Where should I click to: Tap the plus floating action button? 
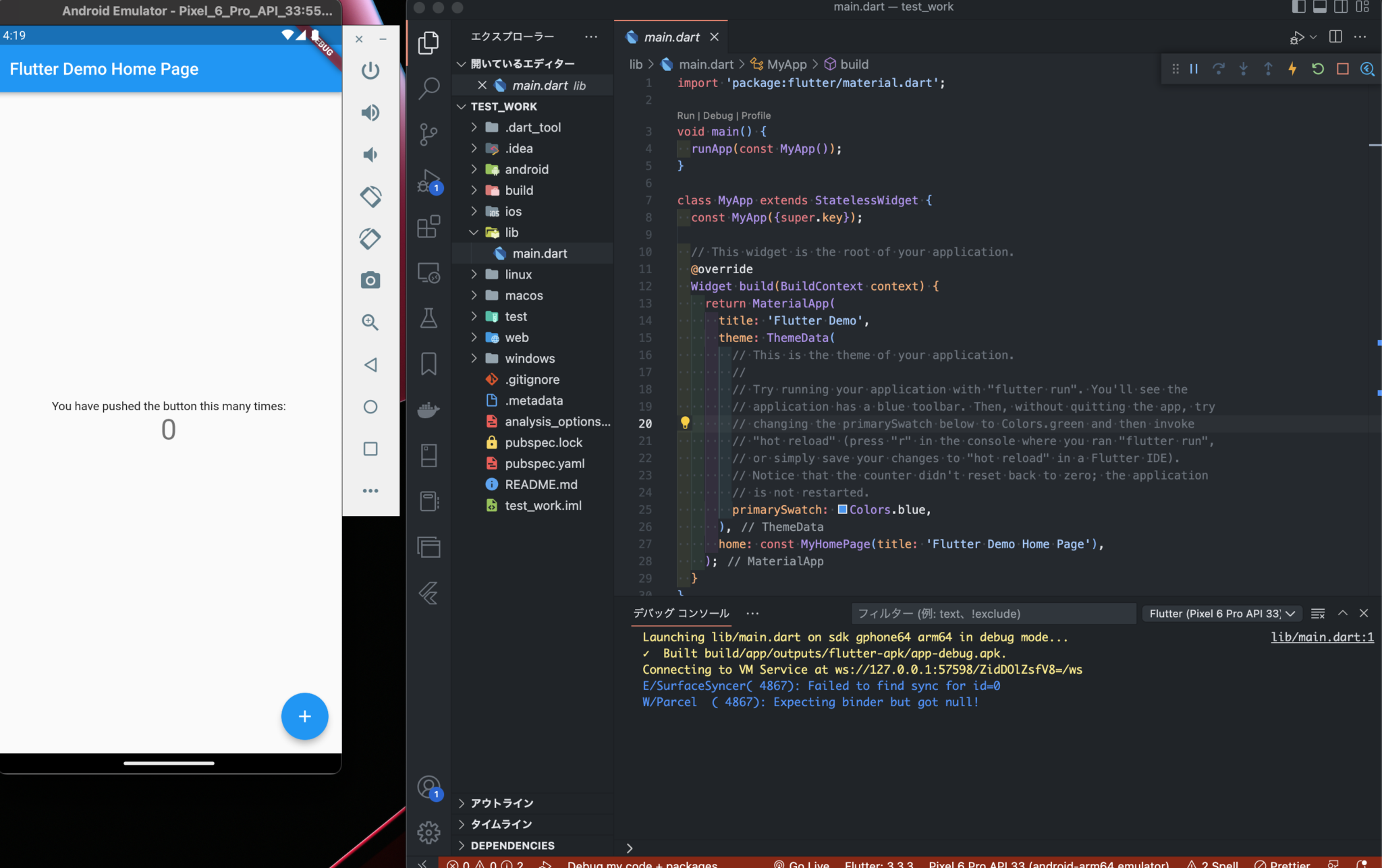click(x=304, y=716)
